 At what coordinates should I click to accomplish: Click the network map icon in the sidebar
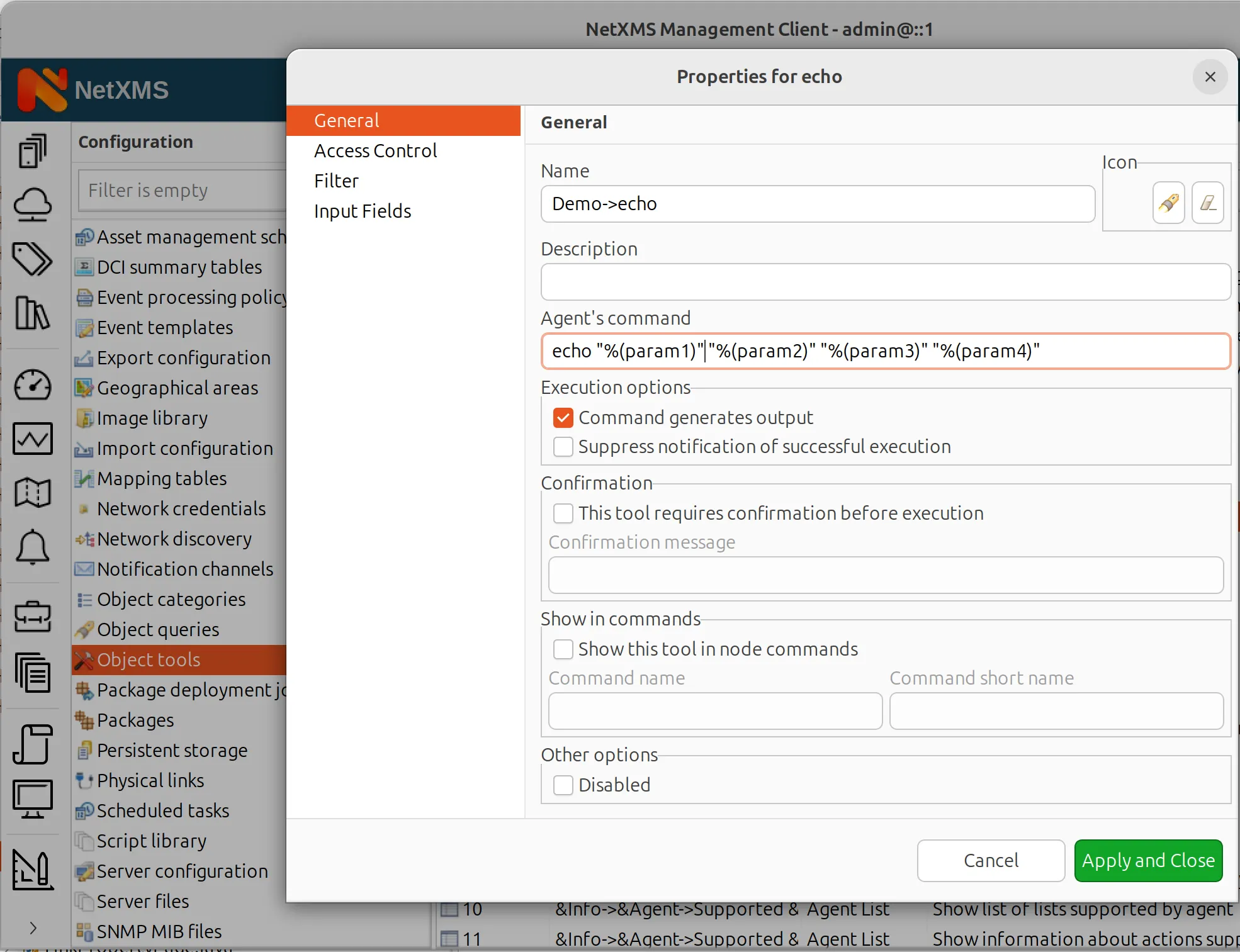point(32,493)
